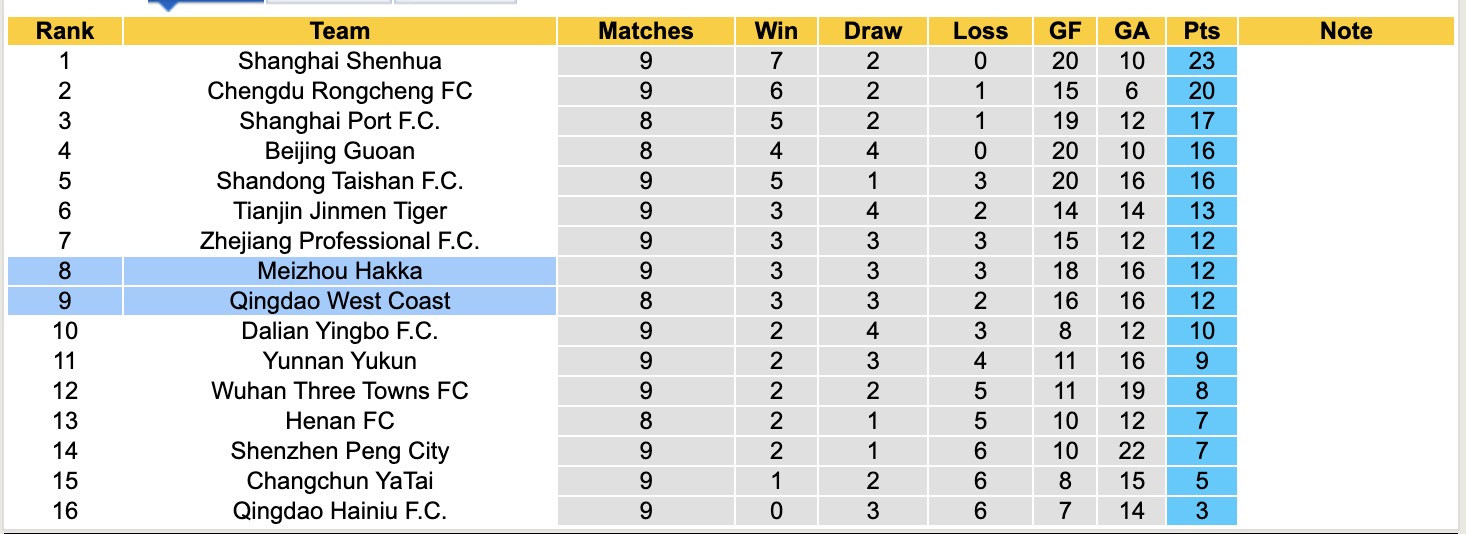1466x534 pixels.
Task: Click the Loss column header
Action: 980,31
